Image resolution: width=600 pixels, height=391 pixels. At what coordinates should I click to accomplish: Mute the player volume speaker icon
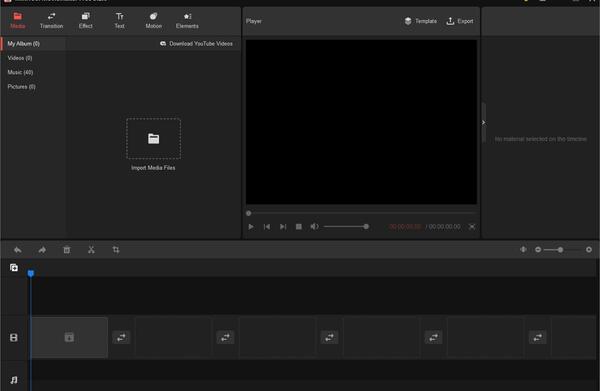tap(314, 227)
